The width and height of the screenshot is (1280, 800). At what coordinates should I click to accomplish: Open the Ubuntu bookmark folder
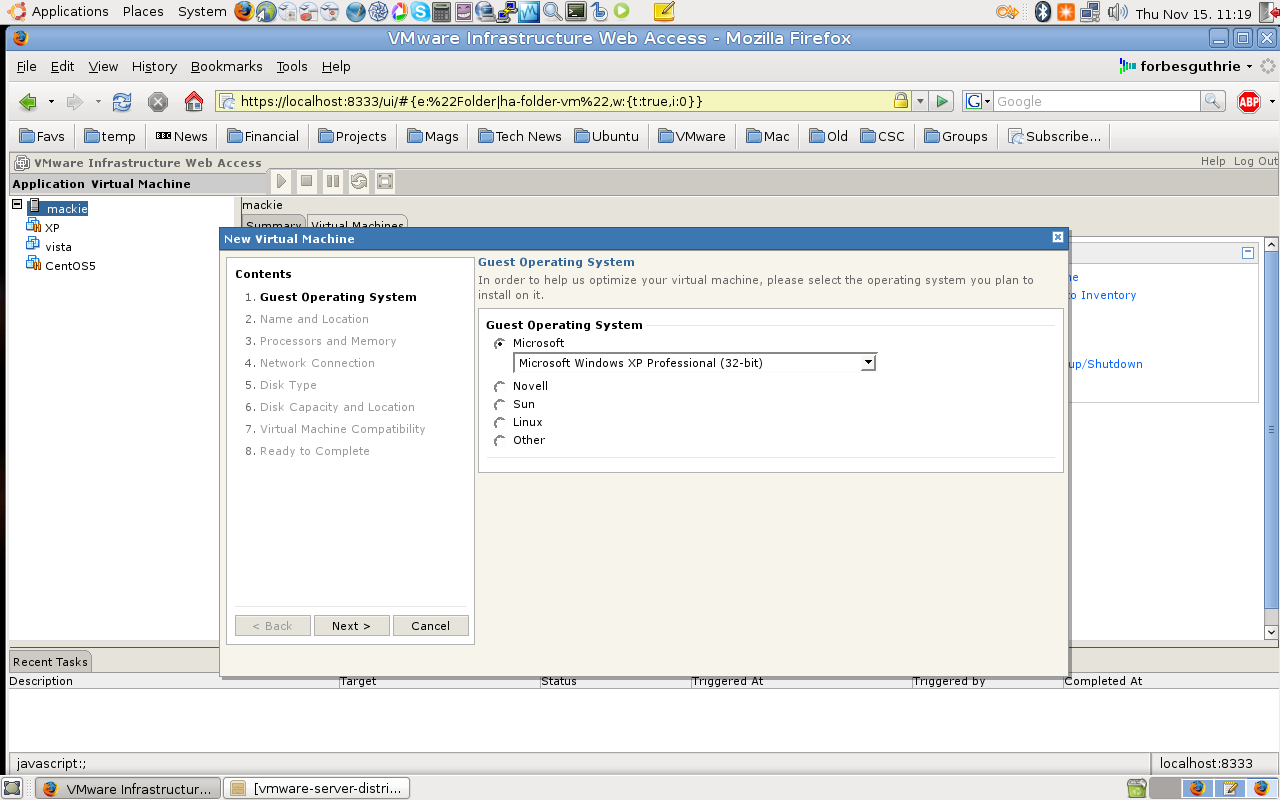pos(606,136)
